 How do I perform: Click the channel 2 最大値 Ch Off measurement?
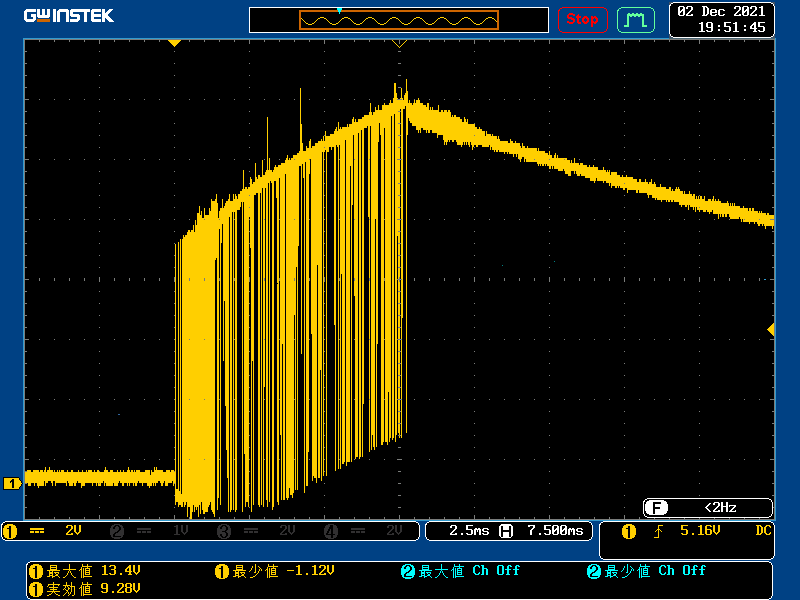[x=460, y=571]
